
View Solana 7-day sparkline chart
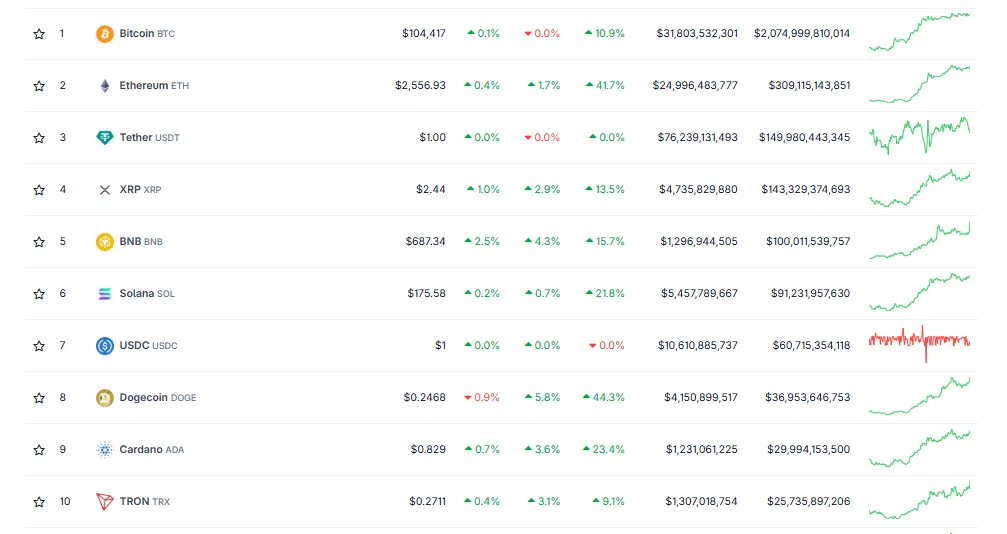coord(920,292)
